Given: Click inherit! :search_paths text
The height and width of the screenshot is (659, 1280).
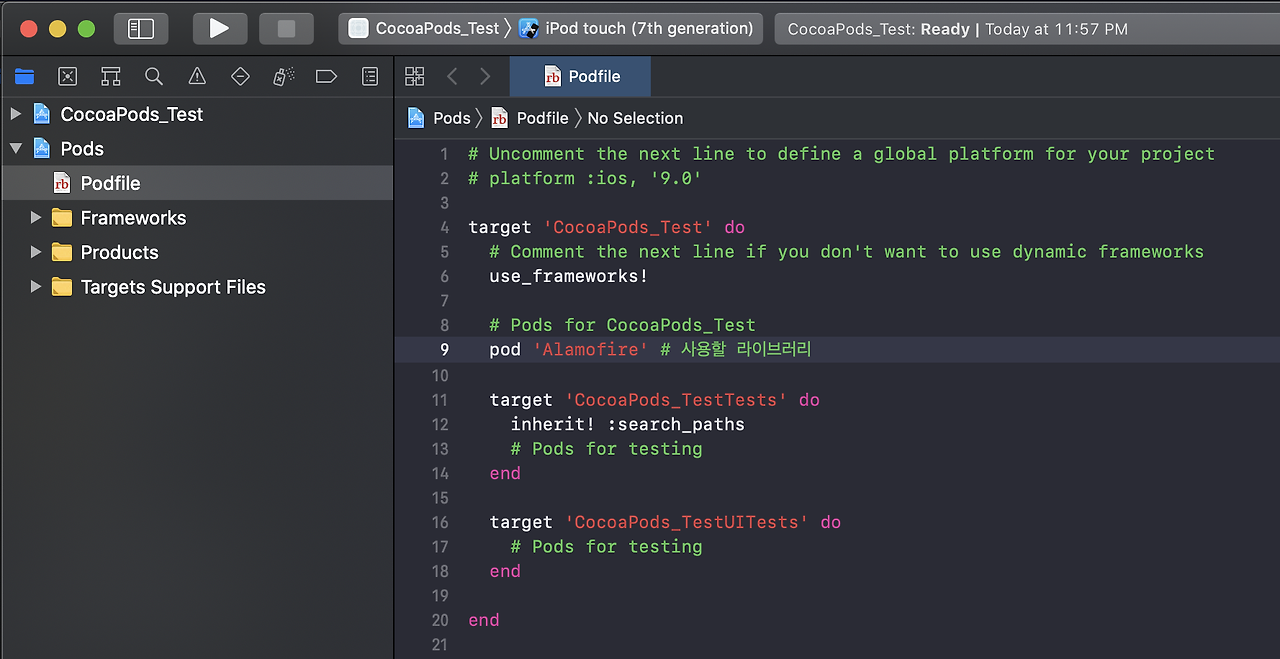Looking at the screenshot, I should point(628,424).
